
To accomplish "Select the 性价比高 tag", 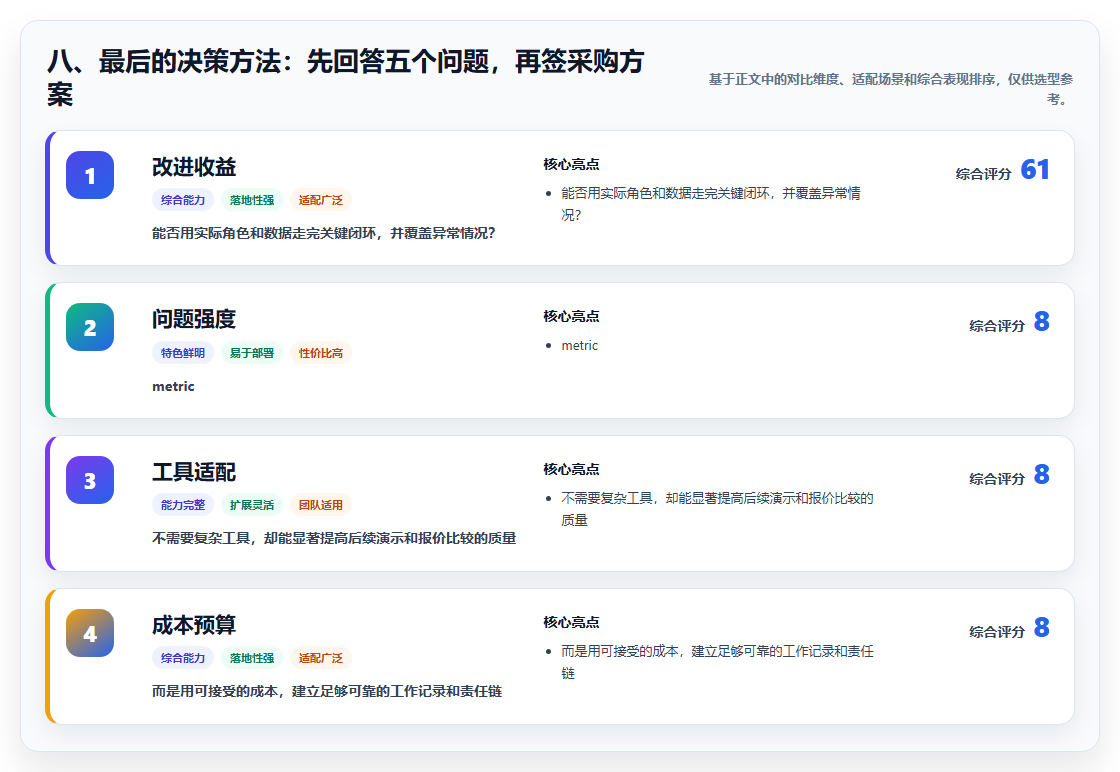I will click(x=321, y=353).
